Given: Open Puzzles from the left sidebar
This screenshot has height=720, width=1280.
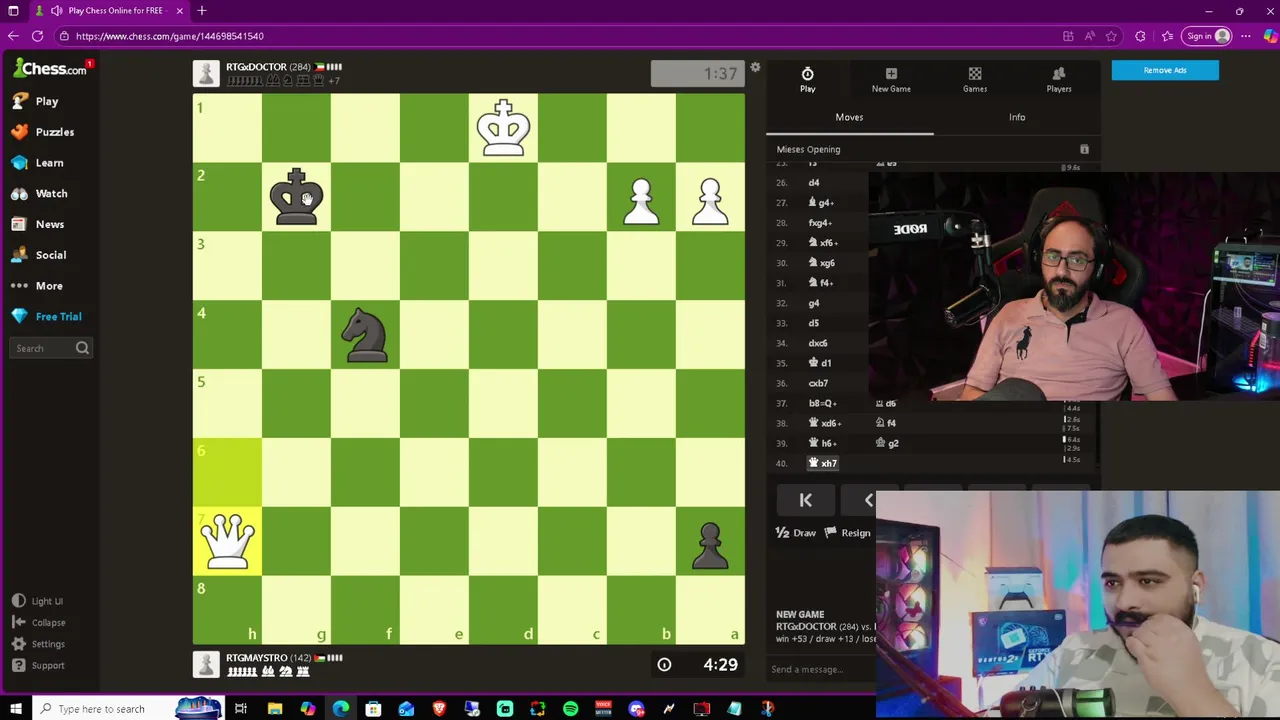Looking at the screenshot, I should [x=43, y=132].
